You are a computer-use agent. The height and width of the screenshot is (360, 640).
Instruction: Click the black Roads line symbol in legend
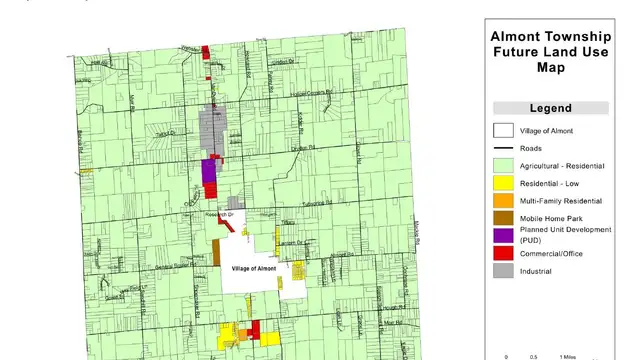point(503,148)
